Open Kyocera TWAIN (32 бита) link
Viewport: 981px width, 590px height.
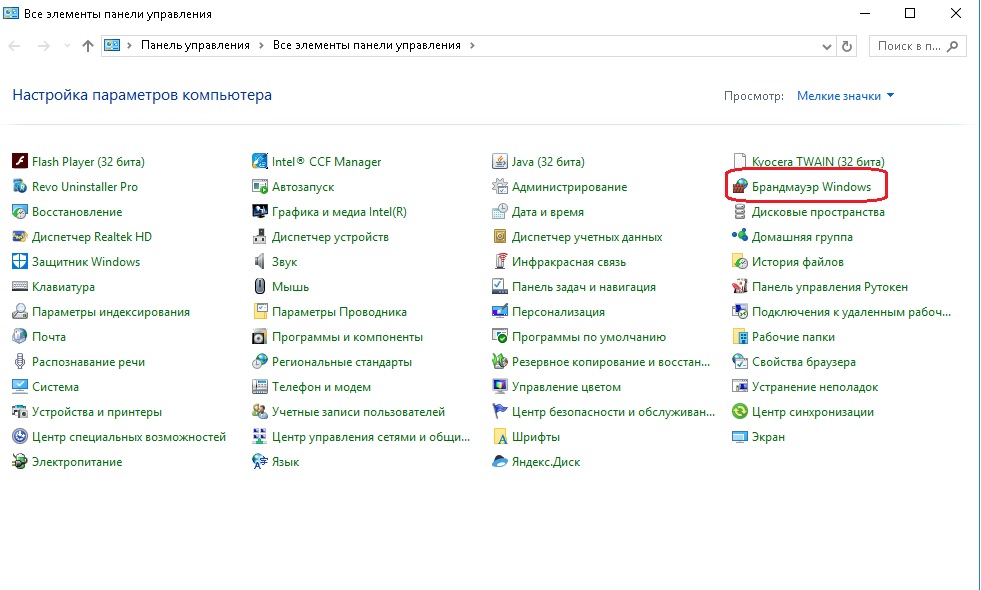click(x=818, y=161)
